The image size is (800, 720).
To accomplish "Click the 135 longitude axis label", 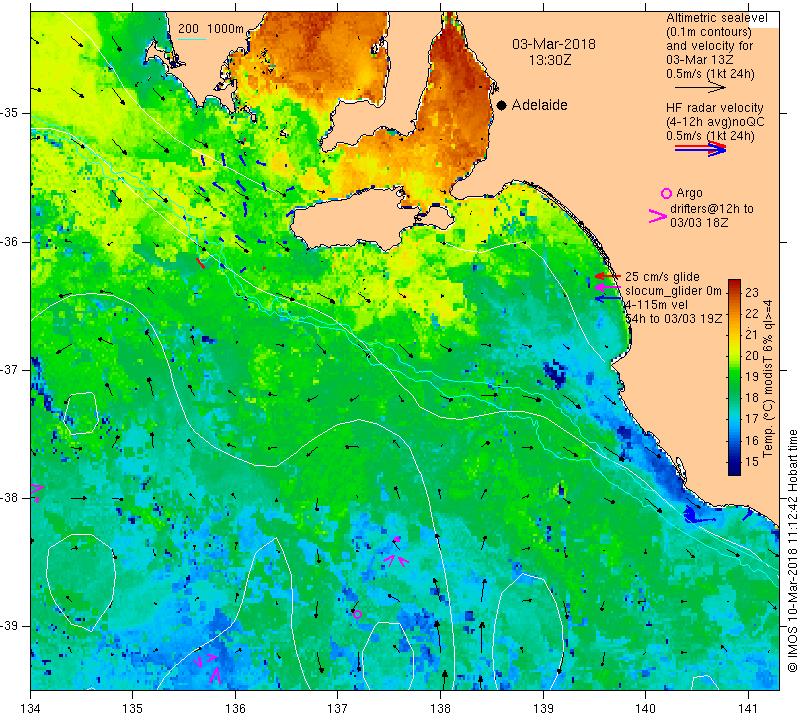I will click(x=133, y=709).
